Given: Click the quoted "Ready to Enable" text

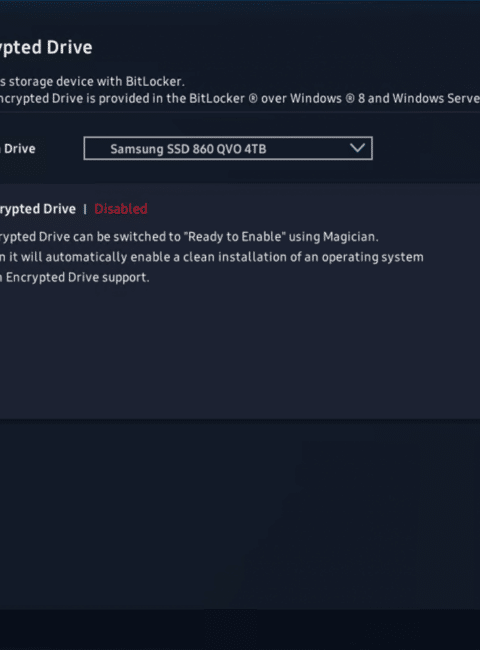Looking at the screenshot, I should point(235,237).
